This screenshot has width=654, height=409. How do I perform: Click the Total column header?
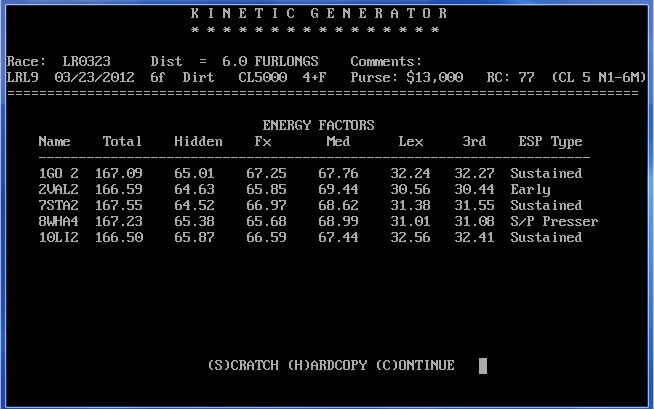click(123, 141)
